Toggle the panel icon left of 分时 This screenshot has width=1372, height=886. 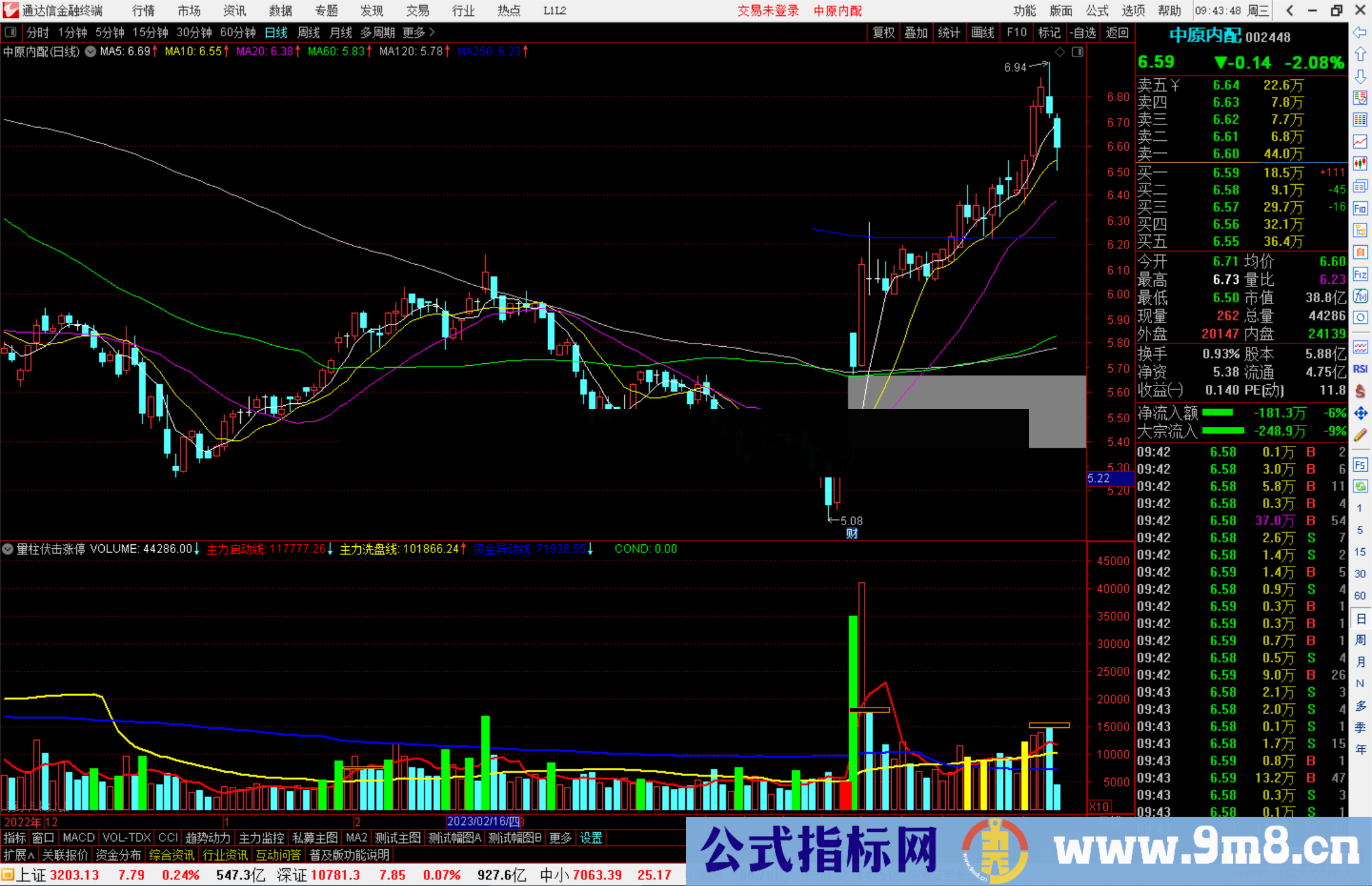tap(11, 32)
